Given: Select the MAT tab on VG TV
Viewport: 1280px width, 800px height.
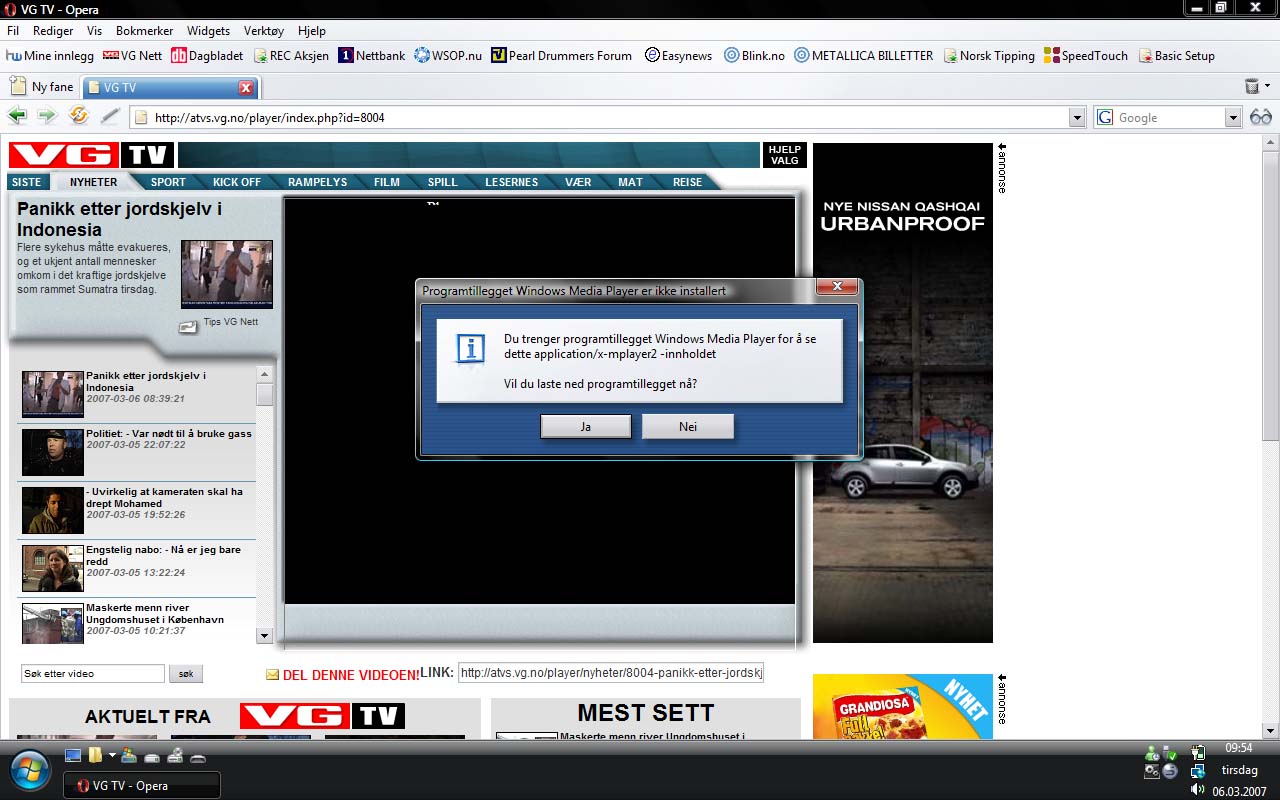Looking at the screenshot, I should pos(630,182).
